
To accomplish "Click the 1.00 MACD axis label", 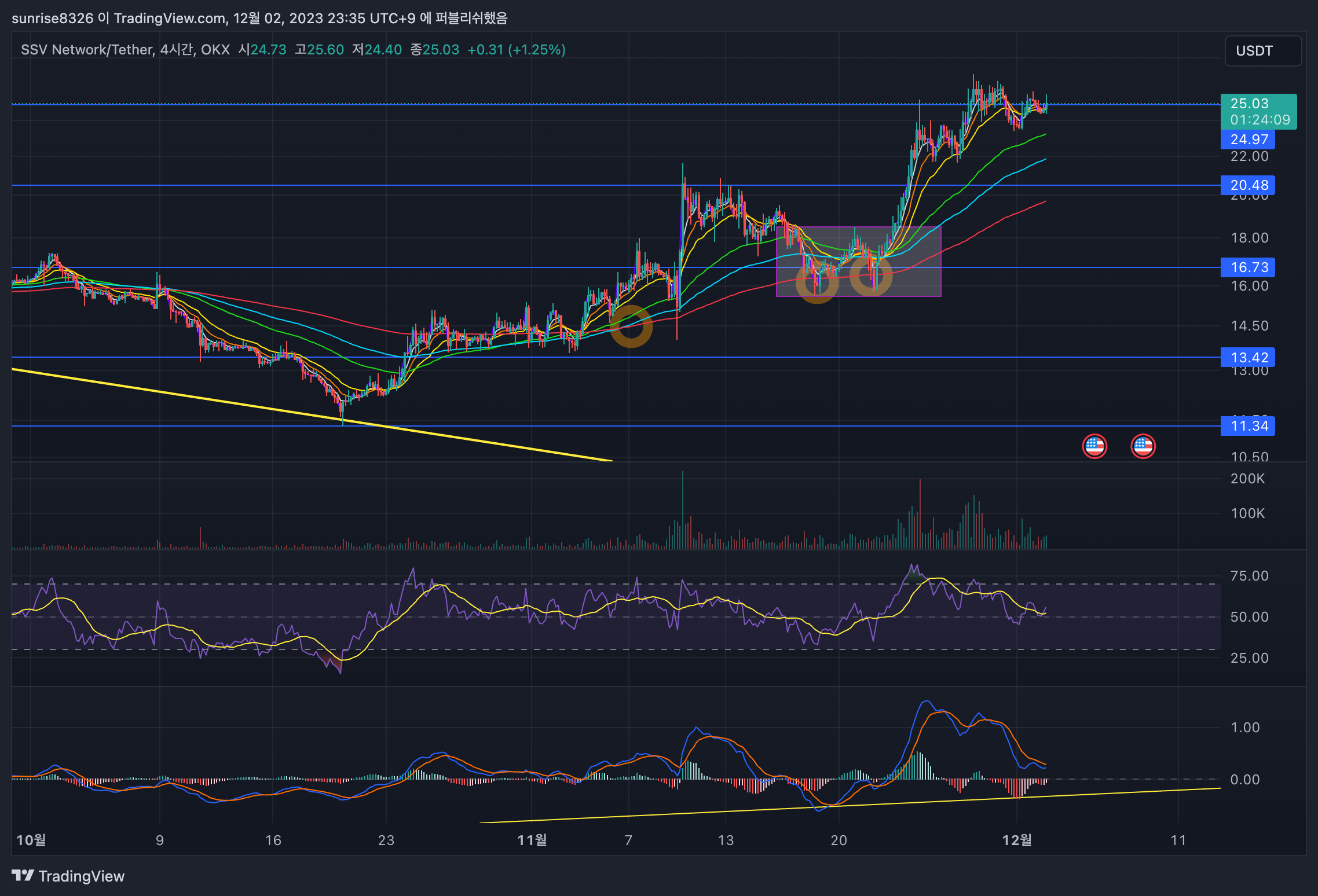I will click(1245, 728).
